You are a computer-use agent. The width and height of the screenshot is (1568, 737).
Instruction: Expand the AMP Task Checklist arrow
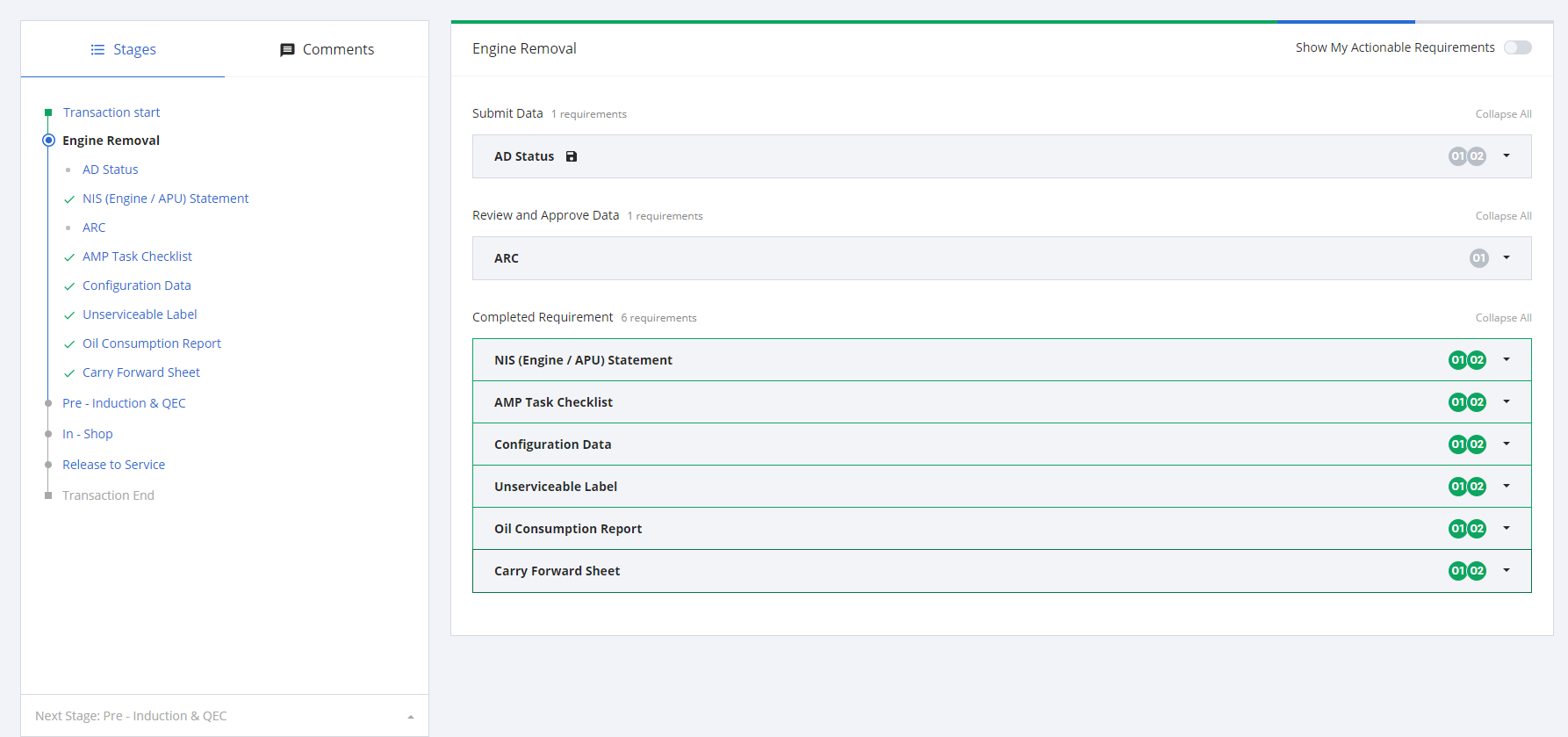pos(1507,401)
